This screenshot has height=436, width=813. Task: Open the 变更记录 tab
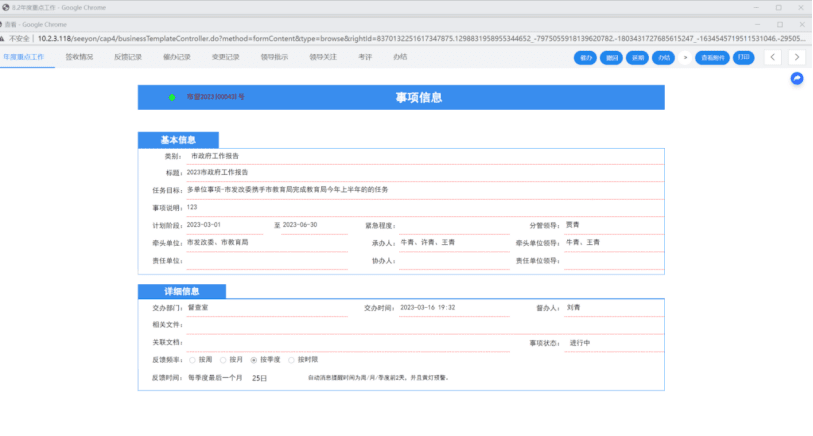click(226, 57)
